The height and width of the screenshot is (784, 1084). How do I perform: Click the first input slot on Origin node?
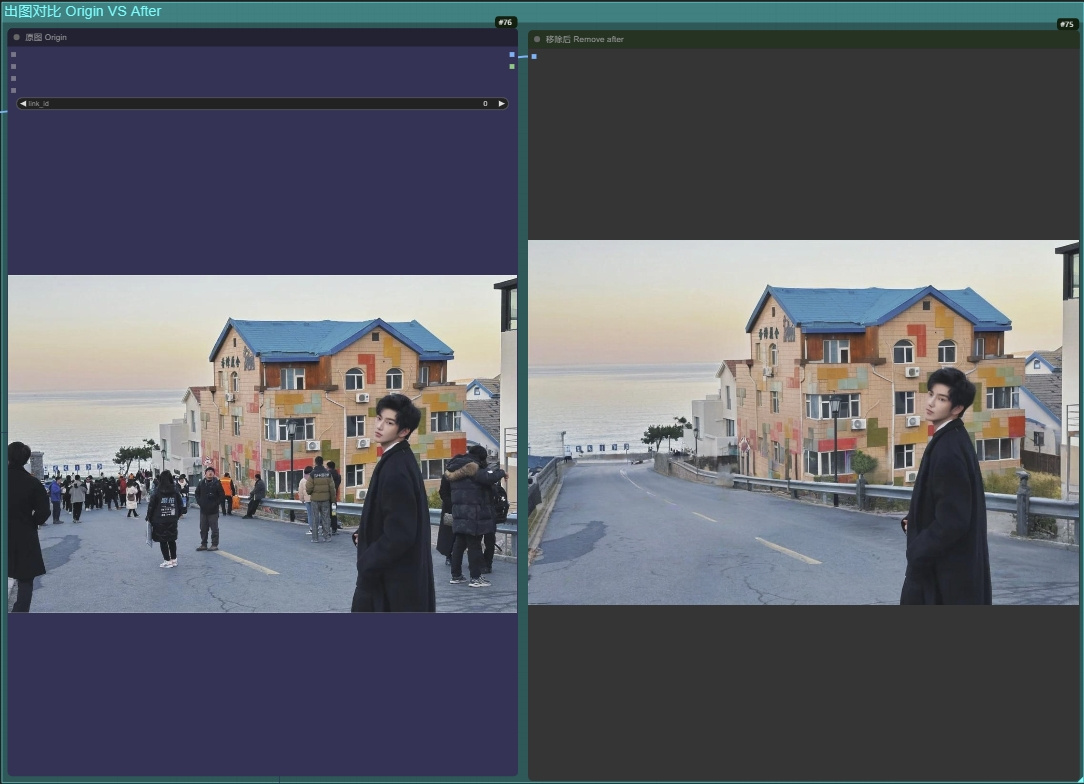[13, 55]
